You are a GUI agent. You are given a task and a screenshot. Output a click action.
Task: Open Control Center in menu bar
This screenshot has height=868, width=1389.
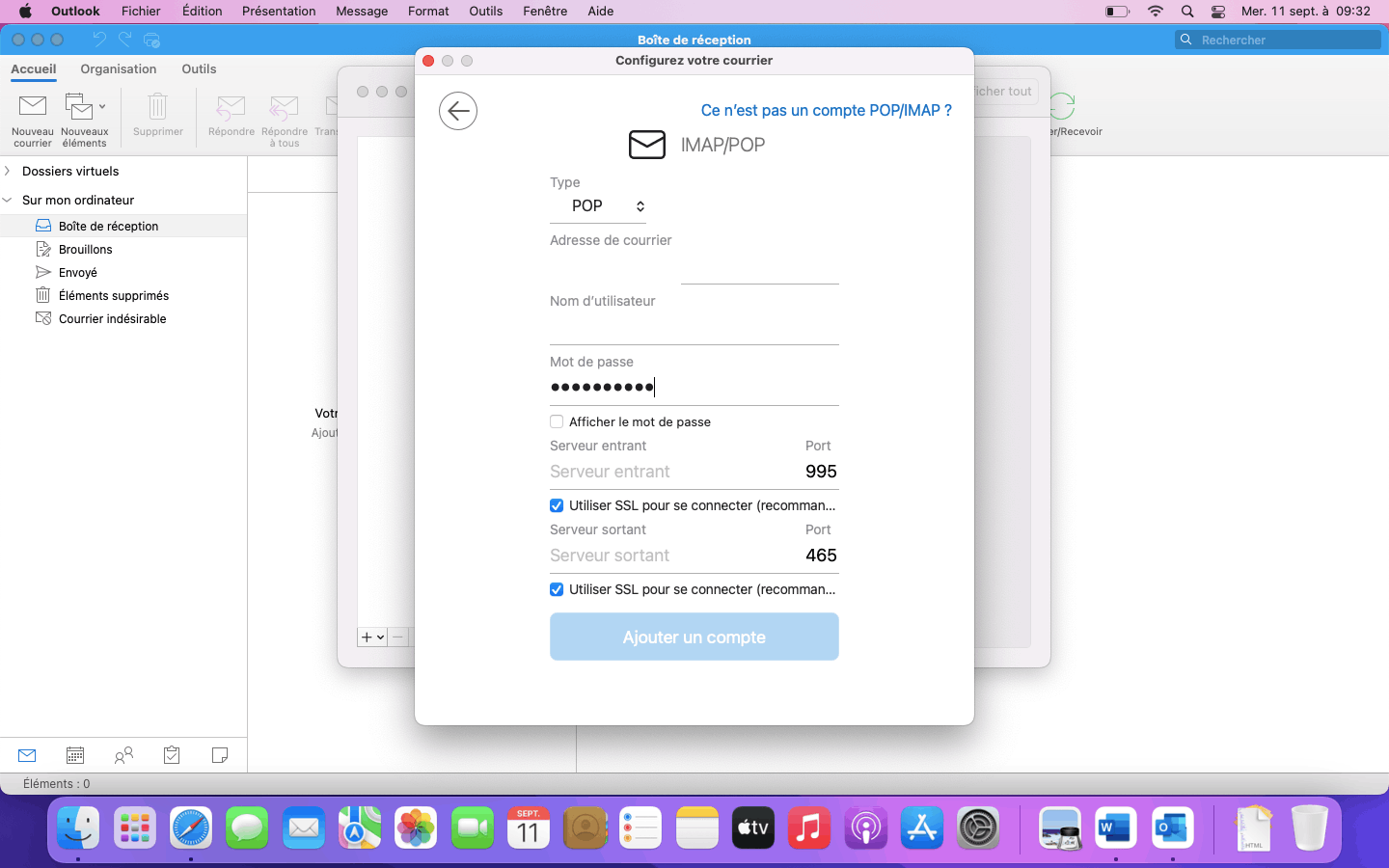tap(1218, 12)
